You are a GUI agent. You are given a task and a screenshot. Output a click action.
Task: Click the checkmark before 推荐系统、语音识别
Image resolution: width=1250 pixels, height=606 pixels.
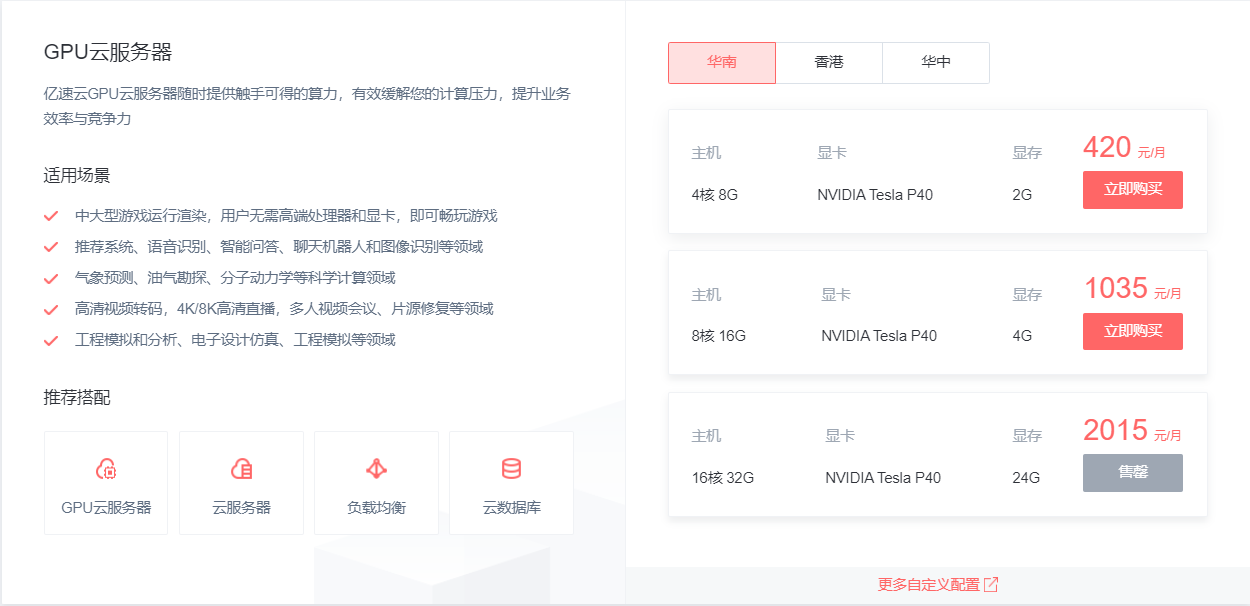(x=51, y=247)
